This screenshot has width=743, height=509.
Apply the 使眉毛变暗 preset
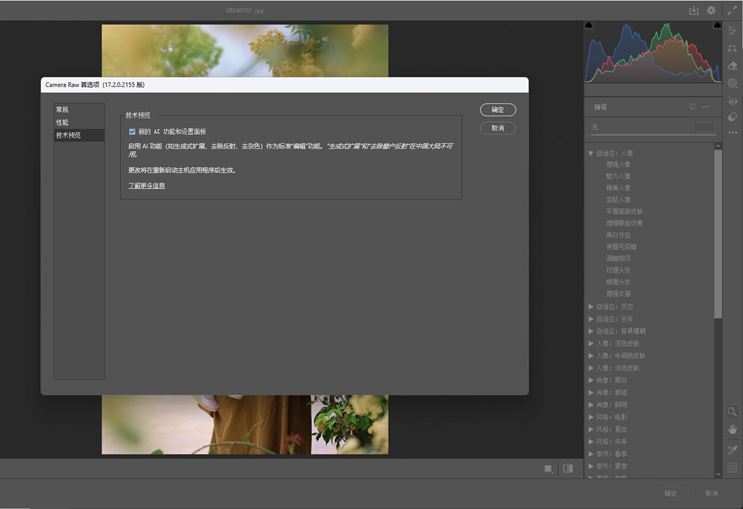pyautogui.click(x=621, y=246)
